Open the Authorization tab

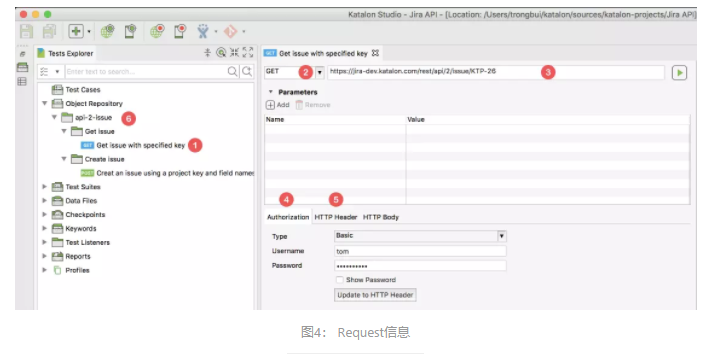(x=288, y=217)
